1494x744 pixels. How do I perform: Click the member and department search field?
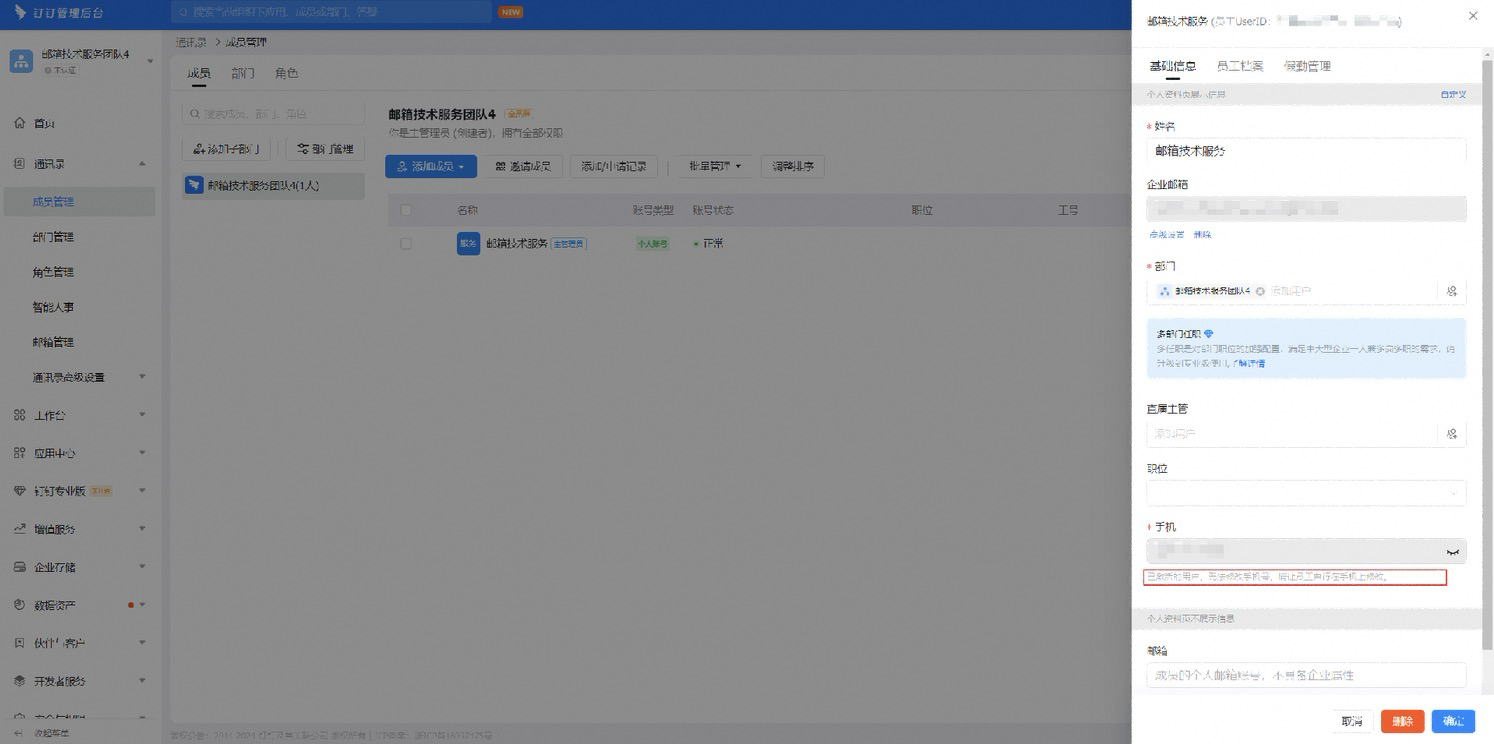pyautogui.click(x=273, y=114)
